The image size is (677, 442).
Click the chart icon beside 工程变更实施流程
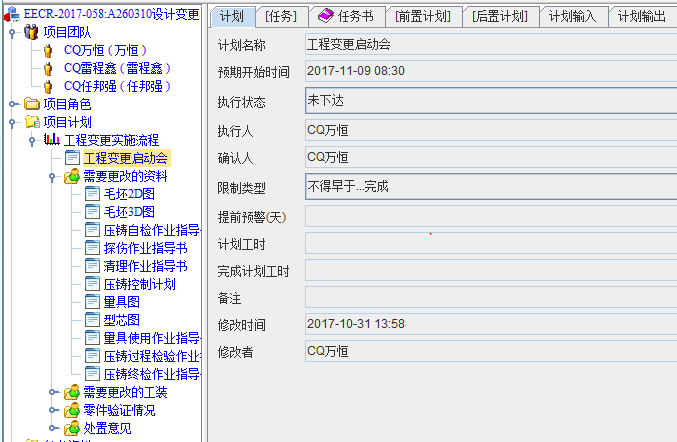coord(52,139)
